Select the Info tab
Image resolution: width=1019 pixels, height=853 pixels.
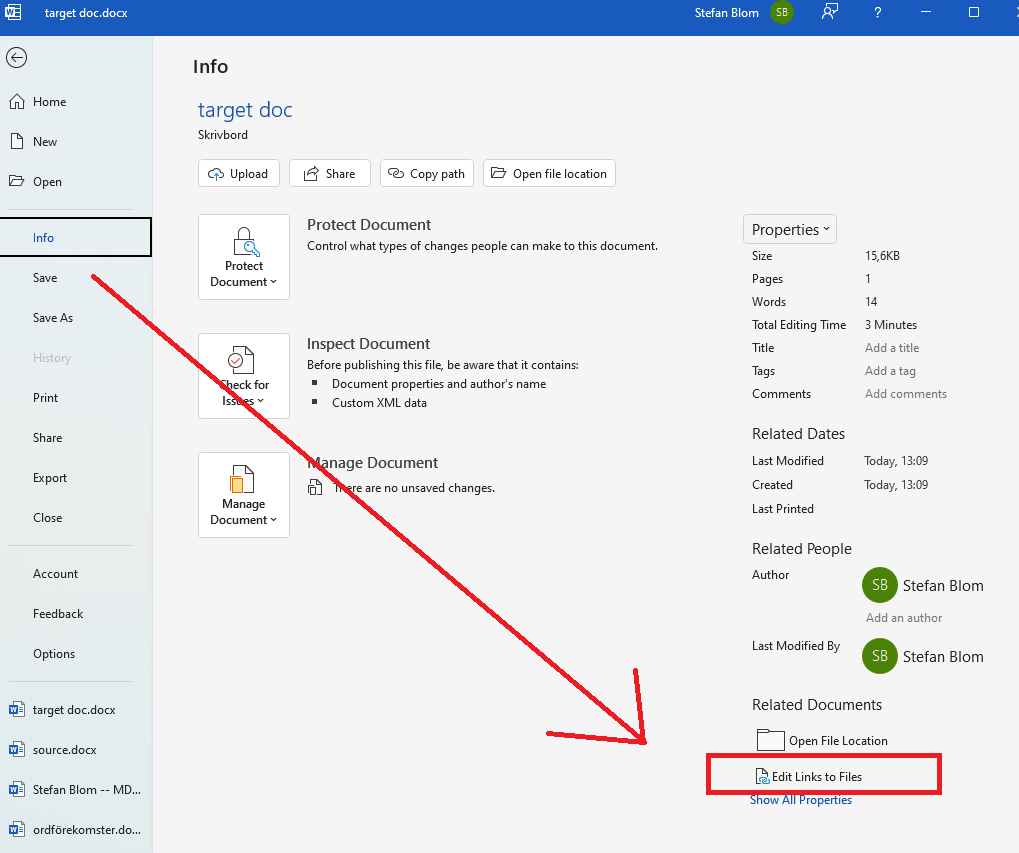[x=75, y=237]
